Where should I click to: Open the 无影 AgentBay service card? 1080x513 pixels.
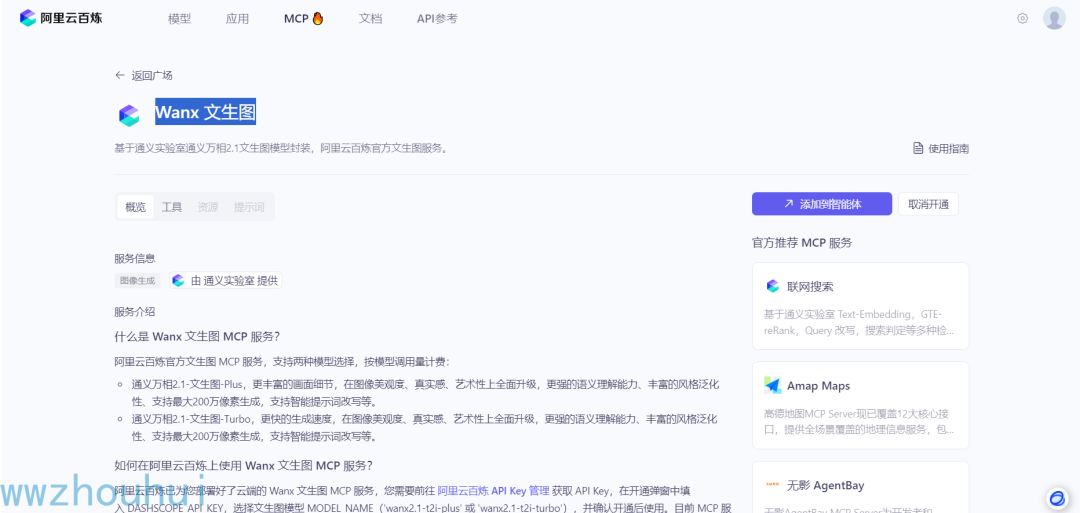click(860, 487)
